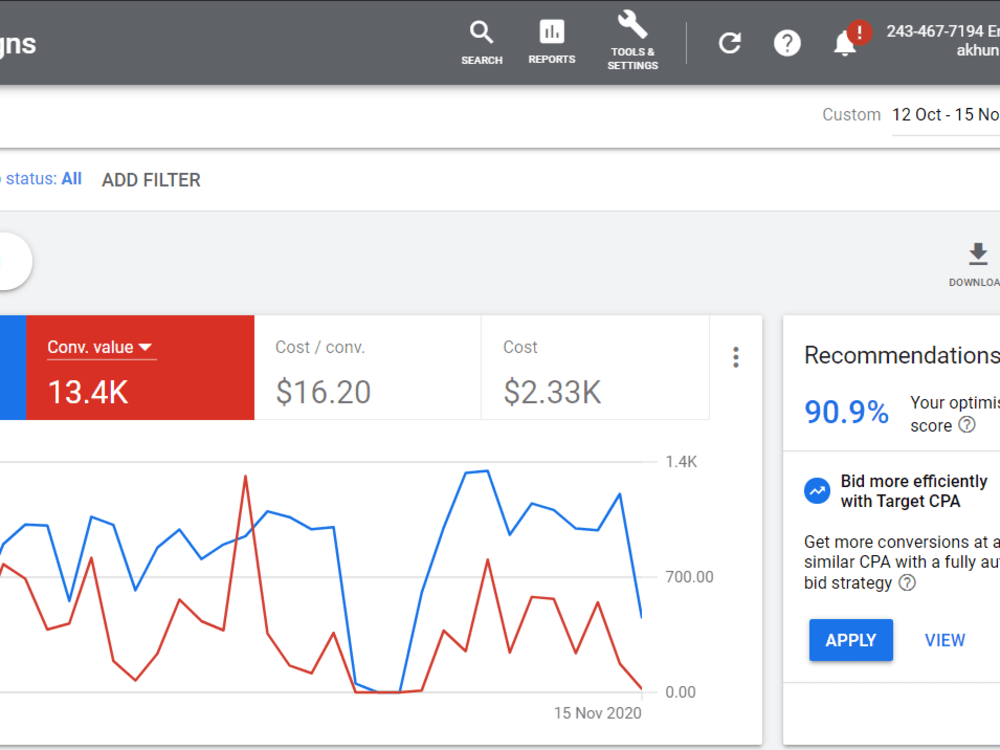Open the Help question mark icon

tap(787, 43)
